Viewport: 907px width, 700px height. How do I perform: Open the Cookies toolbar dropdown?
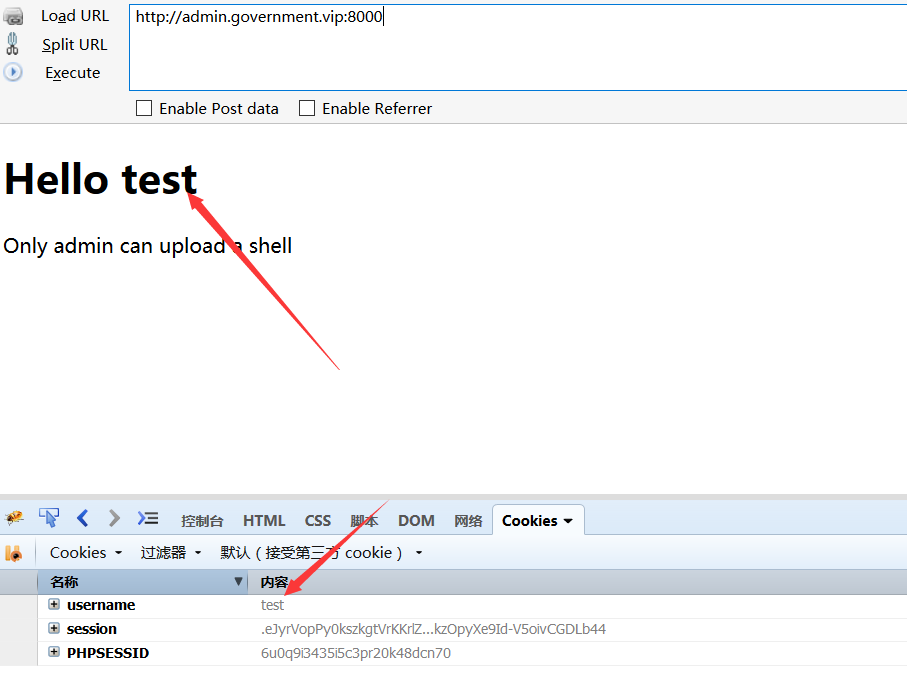(x=86, y=552)
